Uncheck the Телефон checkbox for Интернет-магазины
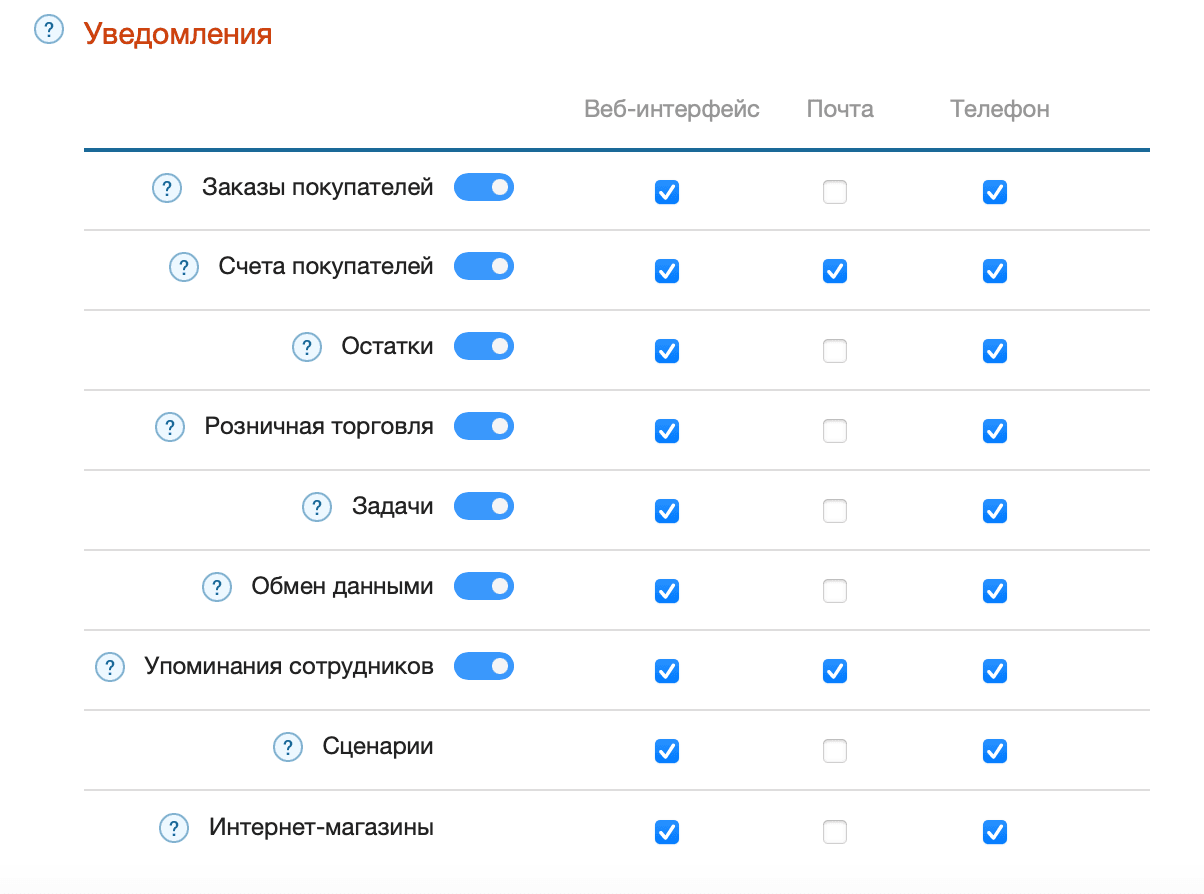Viewport: 1204px width, 894px height. pyautogui.click(x=995, y=832)
